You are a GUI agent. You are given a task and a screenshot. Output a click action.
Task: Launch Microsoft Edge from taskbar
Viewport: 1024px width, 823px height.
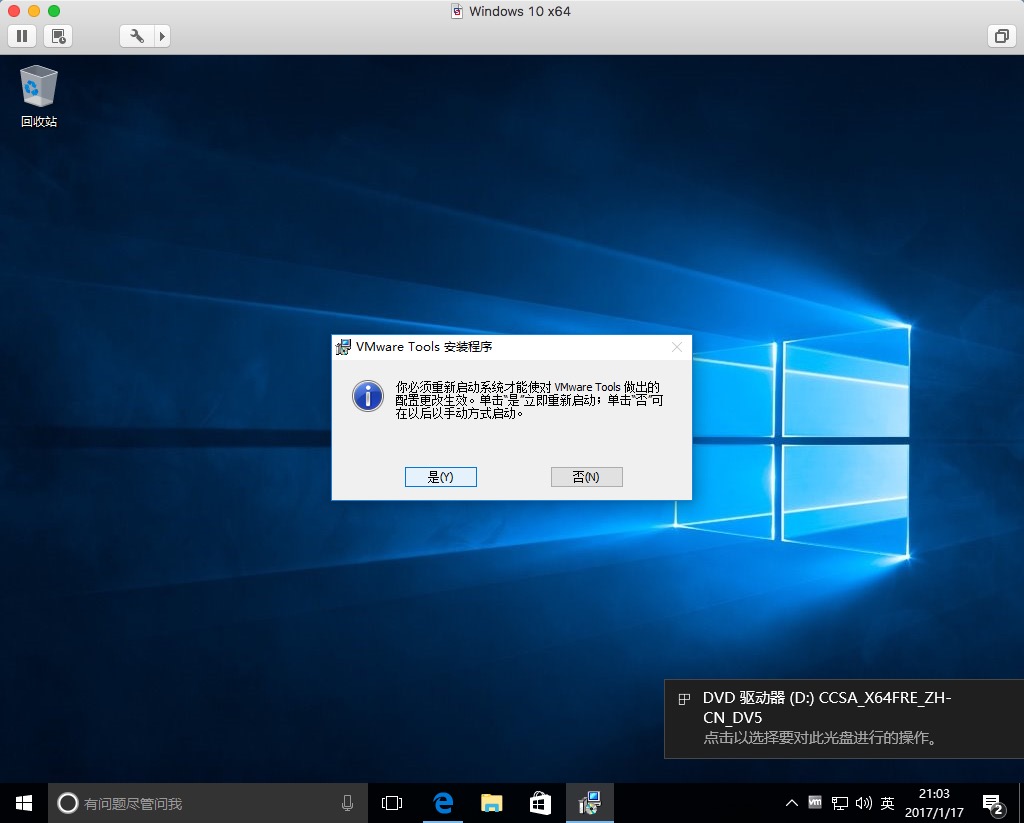pos(443,803)
